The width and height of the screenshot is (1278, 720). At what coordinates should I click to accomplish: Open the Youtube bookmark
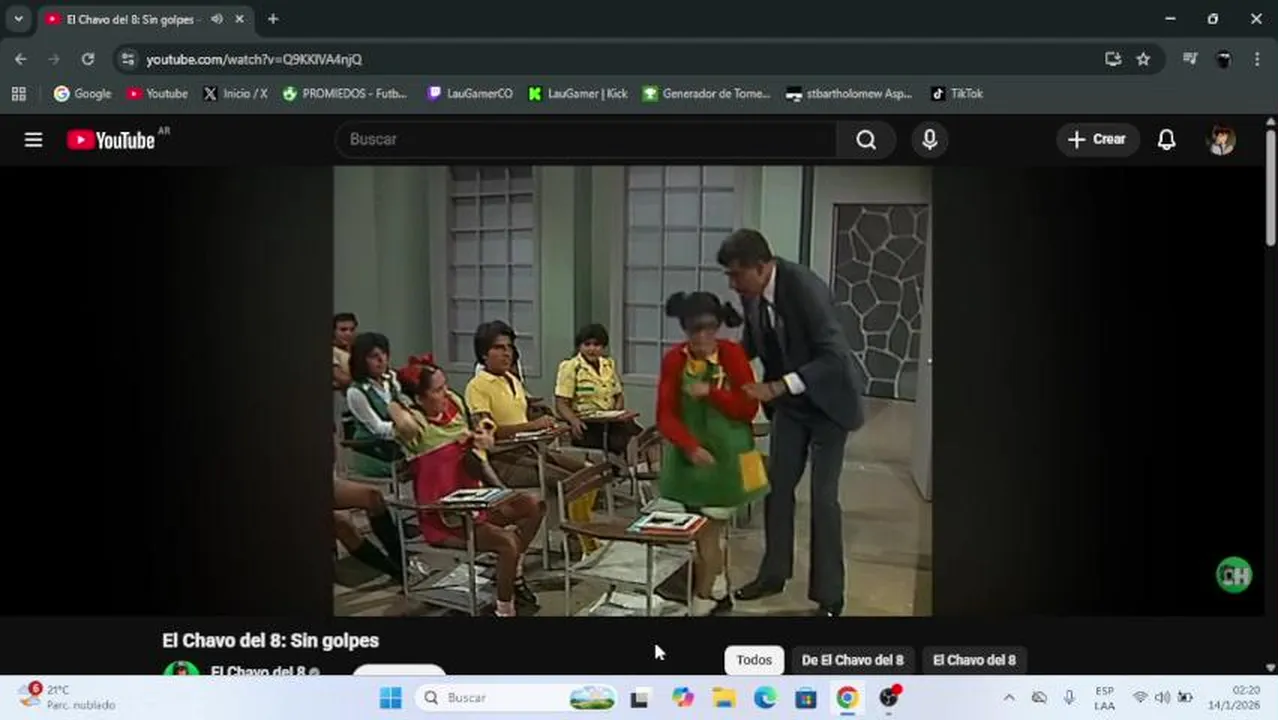pyautogui.click(x=157, y=93)
